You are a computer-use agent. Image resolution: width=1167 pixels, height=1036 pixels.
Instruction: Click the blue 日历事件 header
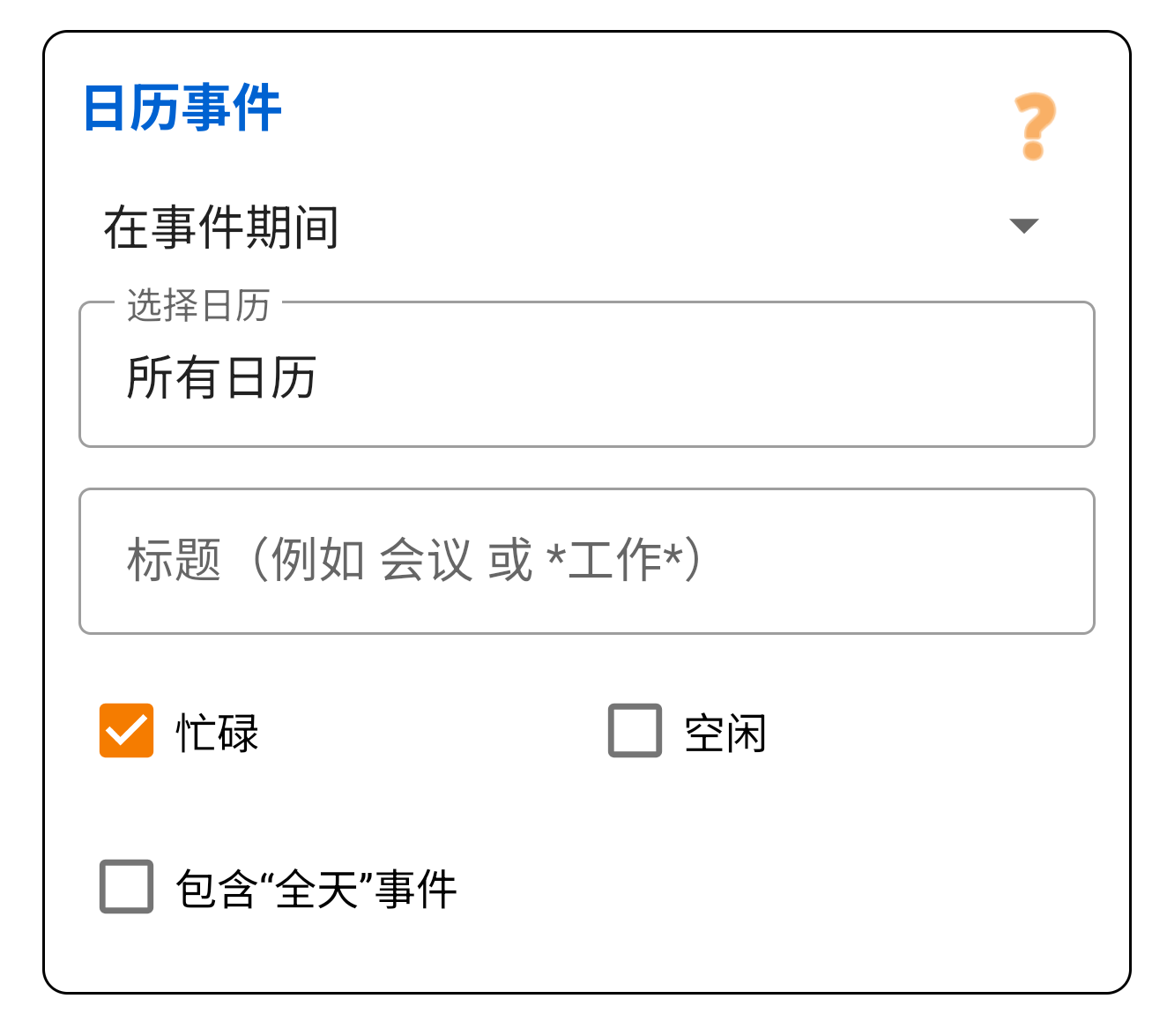pos(181,106)
